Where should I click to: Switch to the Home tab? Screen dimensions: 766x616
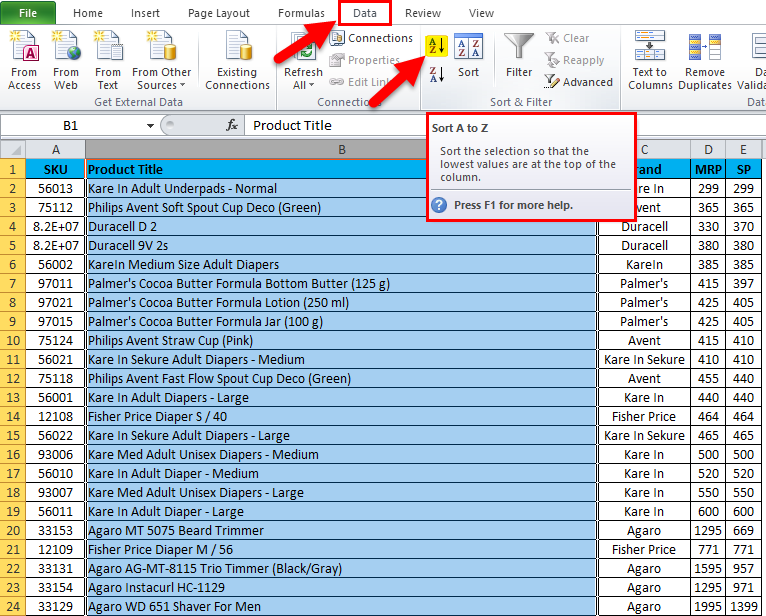(x=88, y=13)
